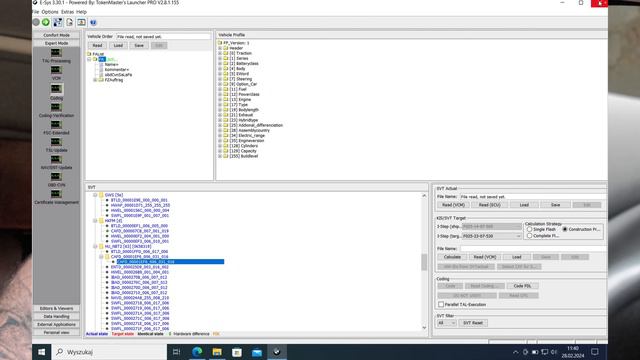Open External Applications section
640x360 pixels.
tap(56, 324)
